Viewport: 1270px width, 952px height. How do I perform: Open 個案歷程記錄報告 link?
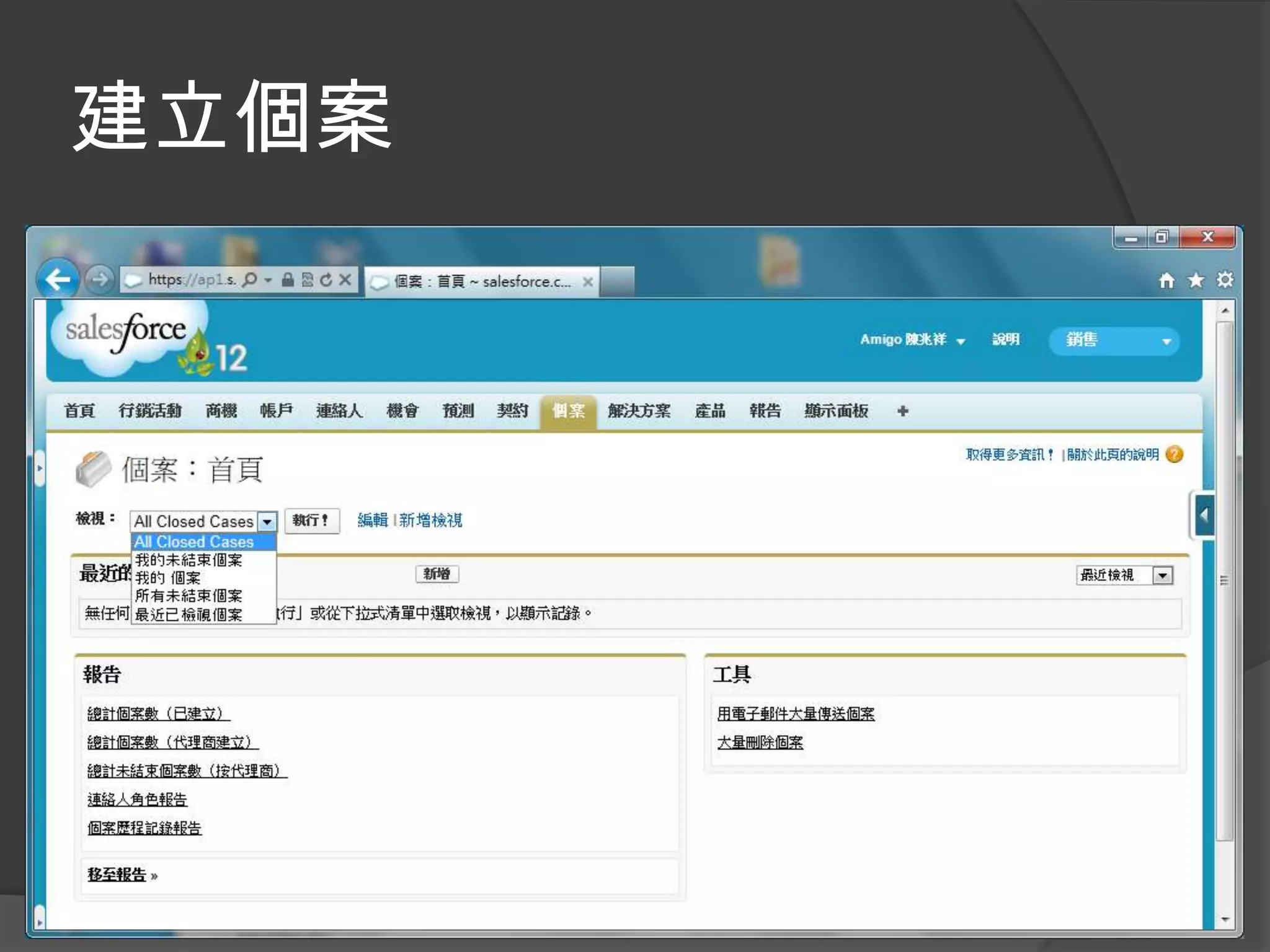[144, 828]
